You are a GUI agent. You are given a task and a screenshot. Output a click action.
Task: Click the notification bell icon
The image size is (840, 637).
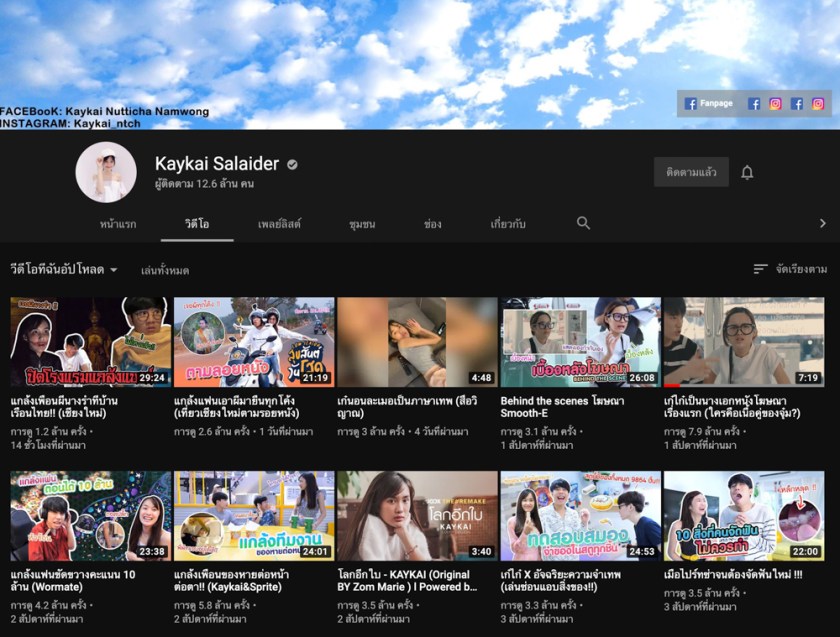pyautogui.click(x=746, y=172)
